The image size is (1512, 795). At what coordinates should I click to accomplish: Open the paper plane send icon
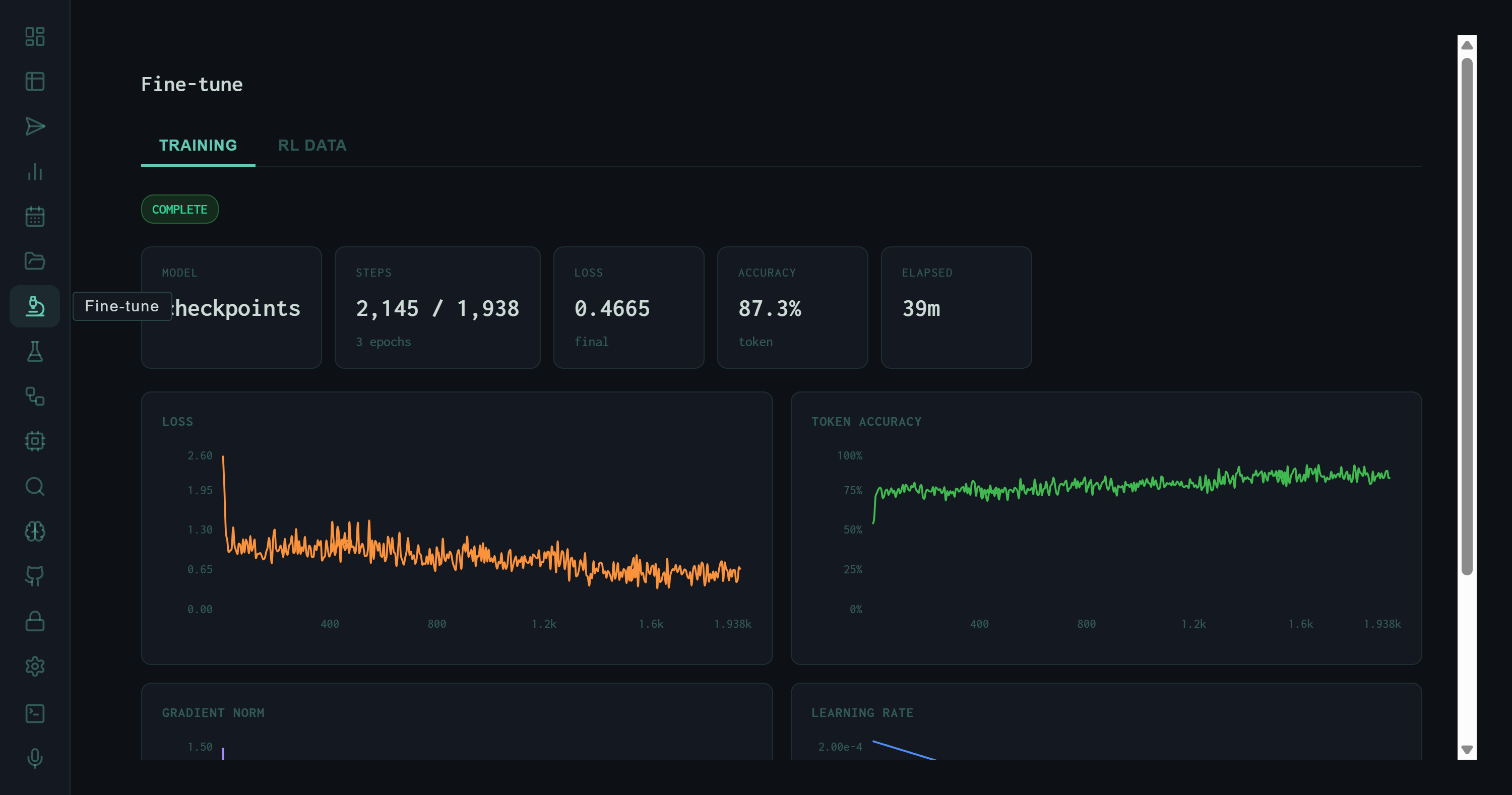tap(35, 126)
